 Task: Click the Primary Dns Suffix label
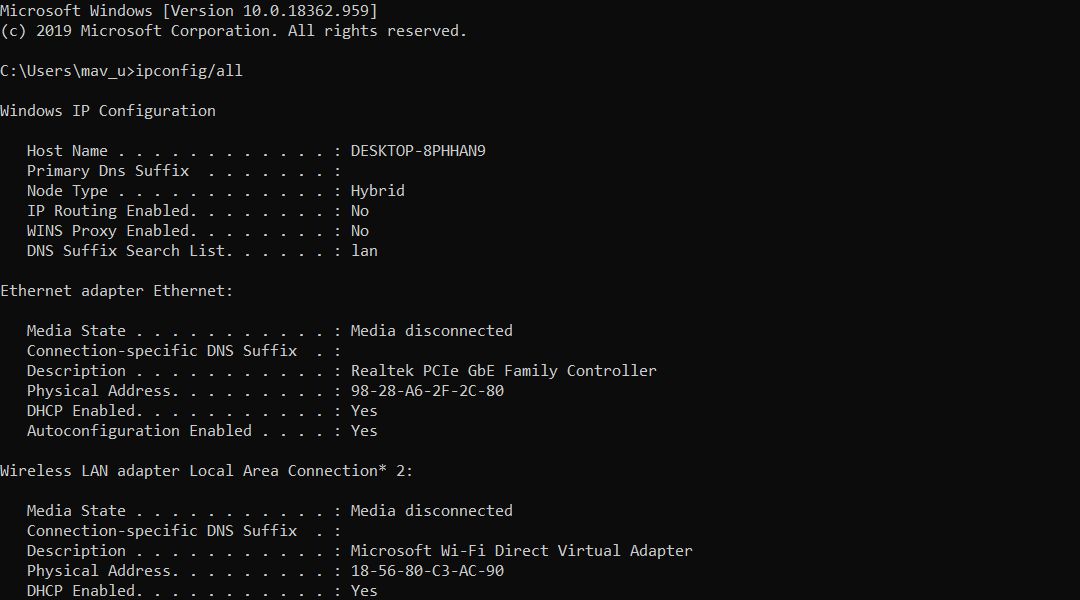[x=108, y=171]
